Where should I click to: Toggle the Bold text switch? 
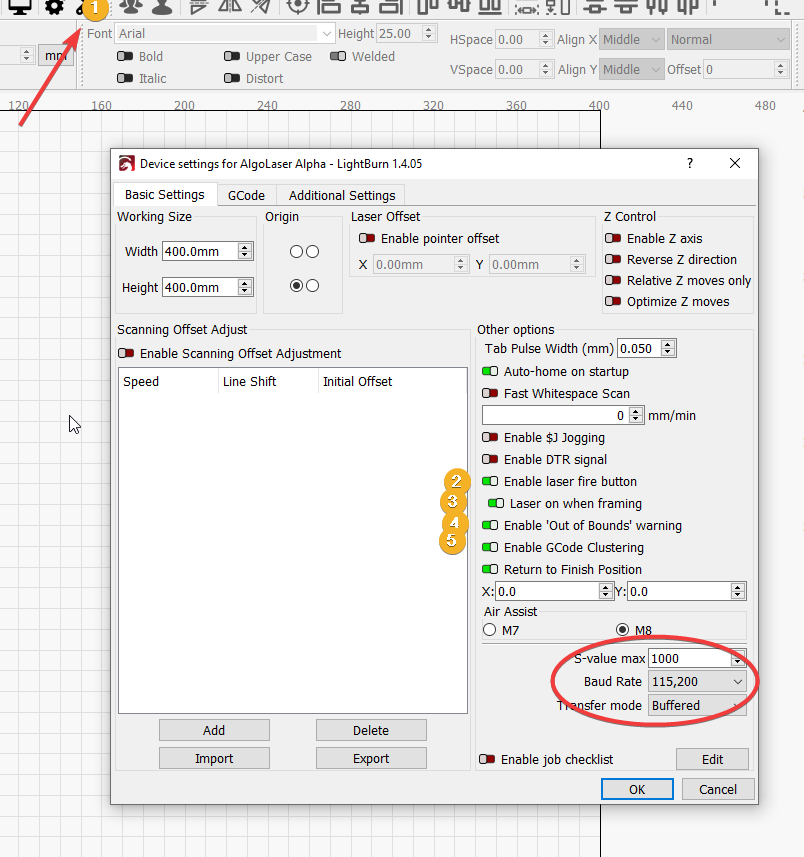pyautogui.click(x=125, y=56)
